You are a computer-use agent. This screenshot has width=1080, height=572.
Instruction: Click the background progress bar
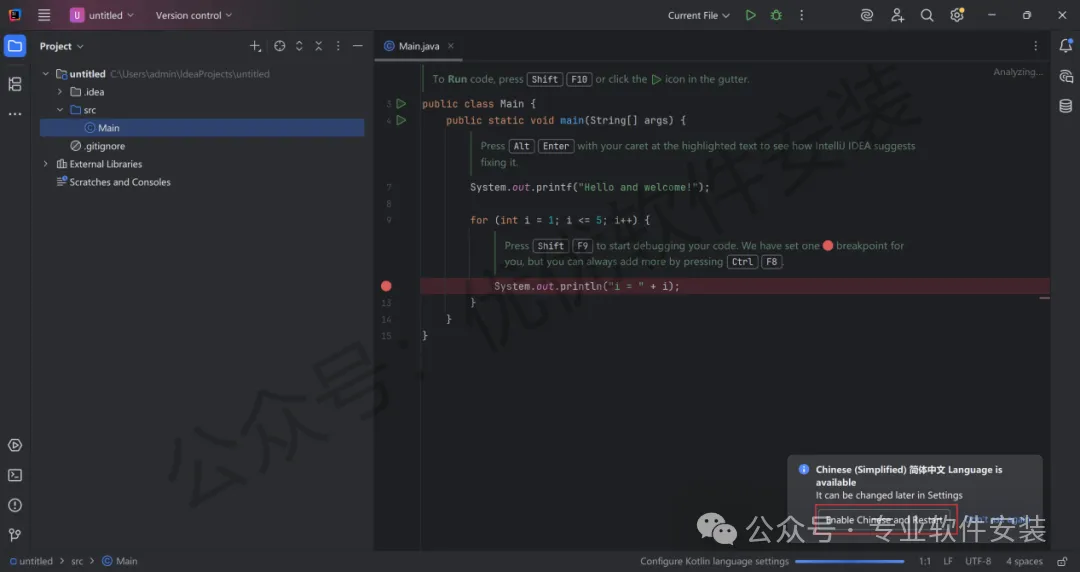click(849, 561)
